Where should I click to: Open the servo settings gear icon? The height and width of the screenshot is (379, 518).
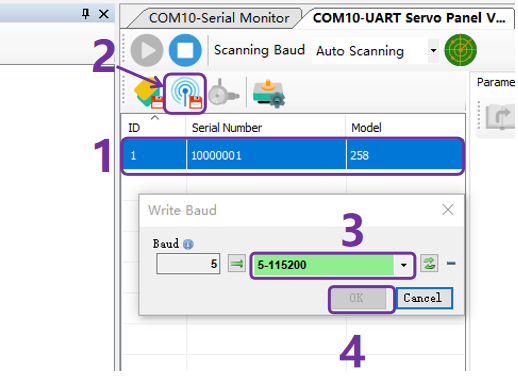pos(269,94)
